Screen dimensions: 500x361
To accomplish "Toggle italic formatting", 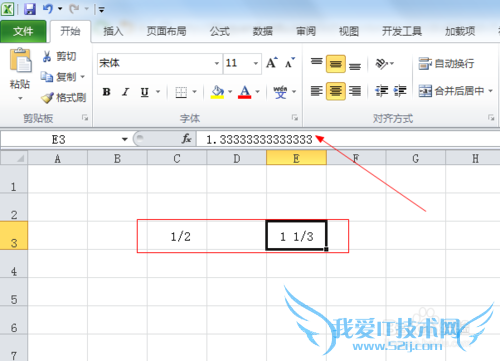I will [125, 92].
